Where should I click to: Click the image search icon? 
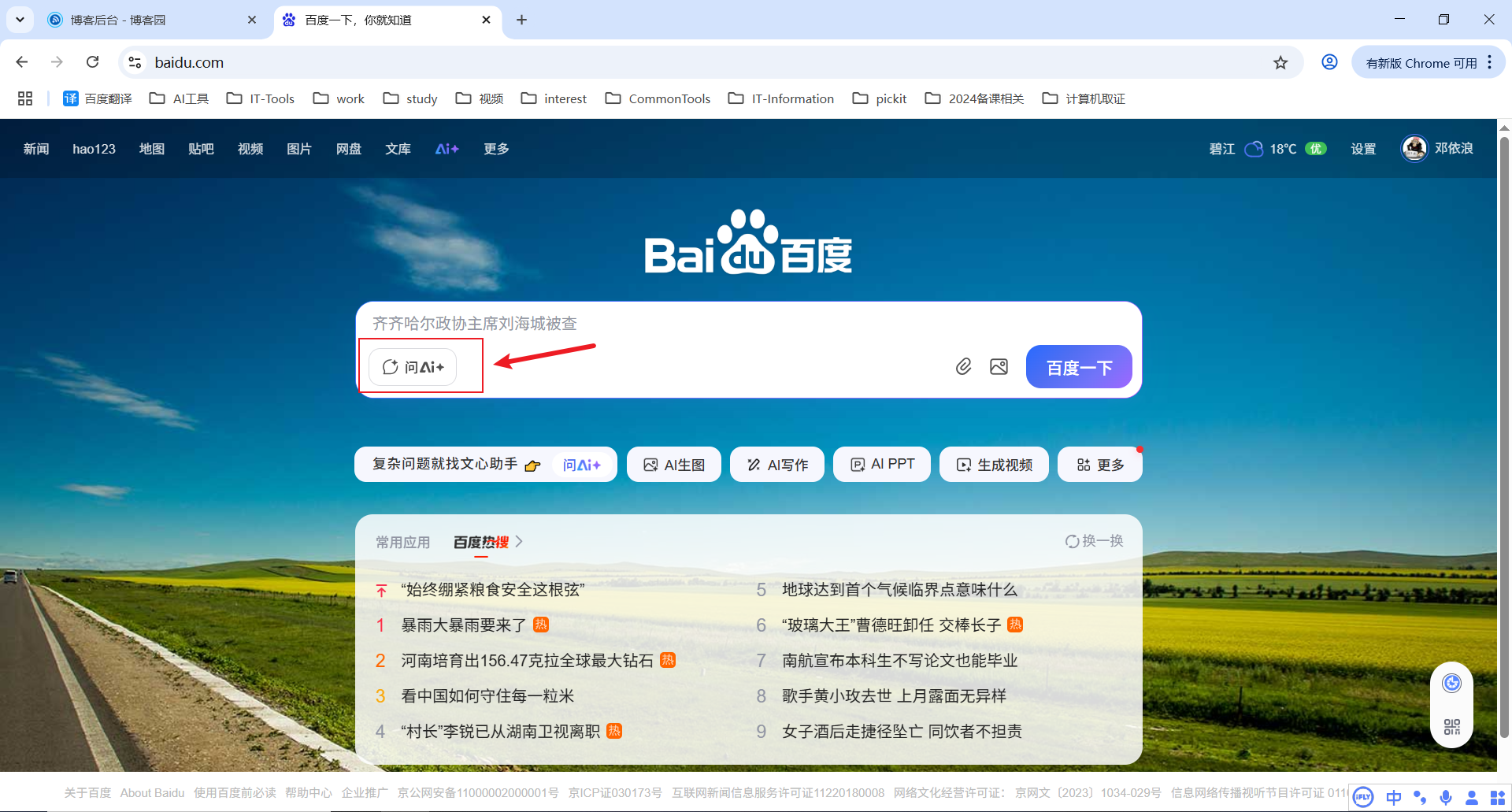tap(999, 367)
